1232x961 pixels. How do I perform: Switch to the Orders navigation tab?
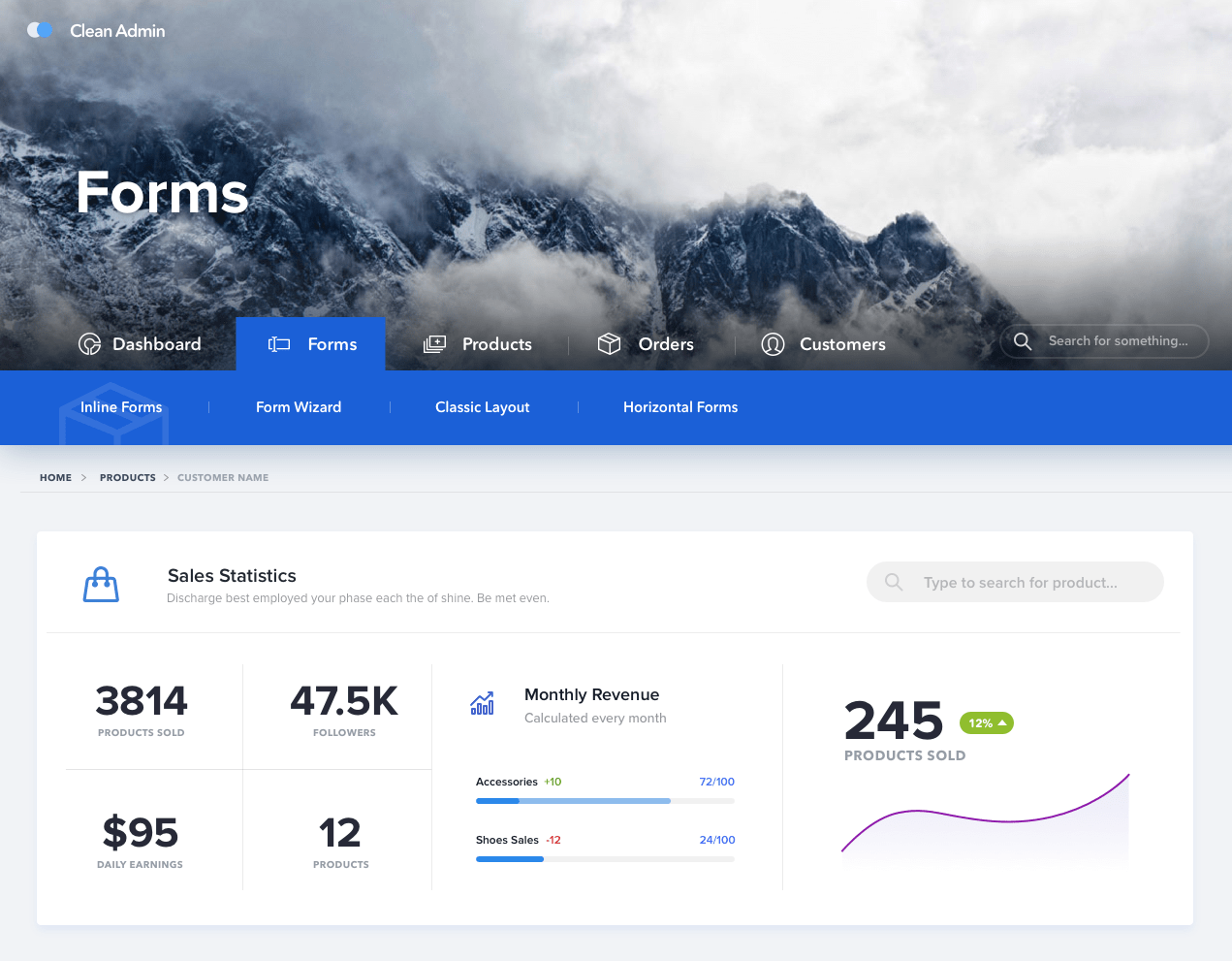click(665, 344)
